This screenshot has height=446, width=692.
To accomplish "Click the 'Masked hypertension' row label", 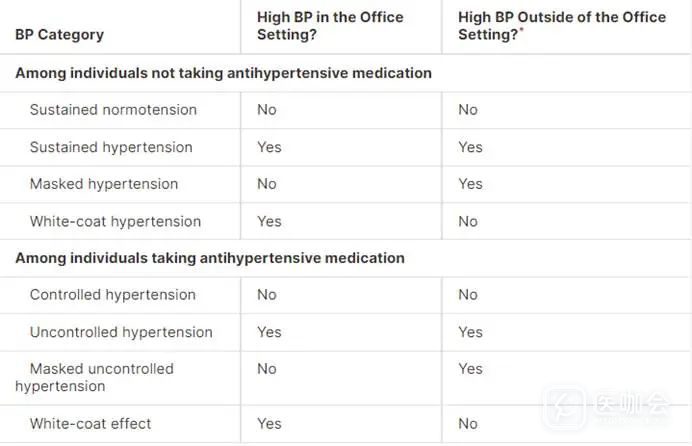I will pos(104,184).
